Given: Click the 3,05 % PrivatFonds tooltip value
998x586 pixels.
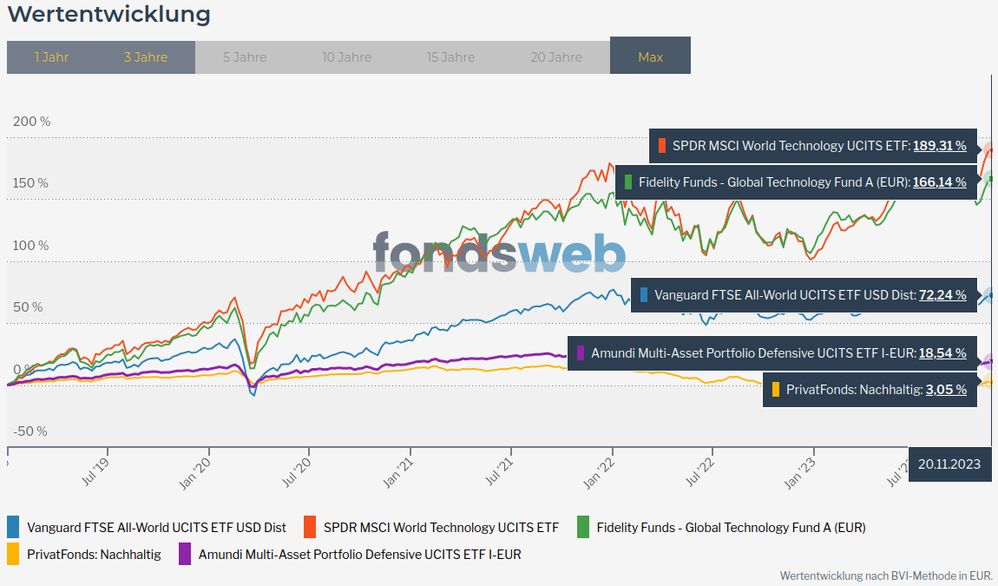Looking at the screenshot, I should (x=946, y=390).
